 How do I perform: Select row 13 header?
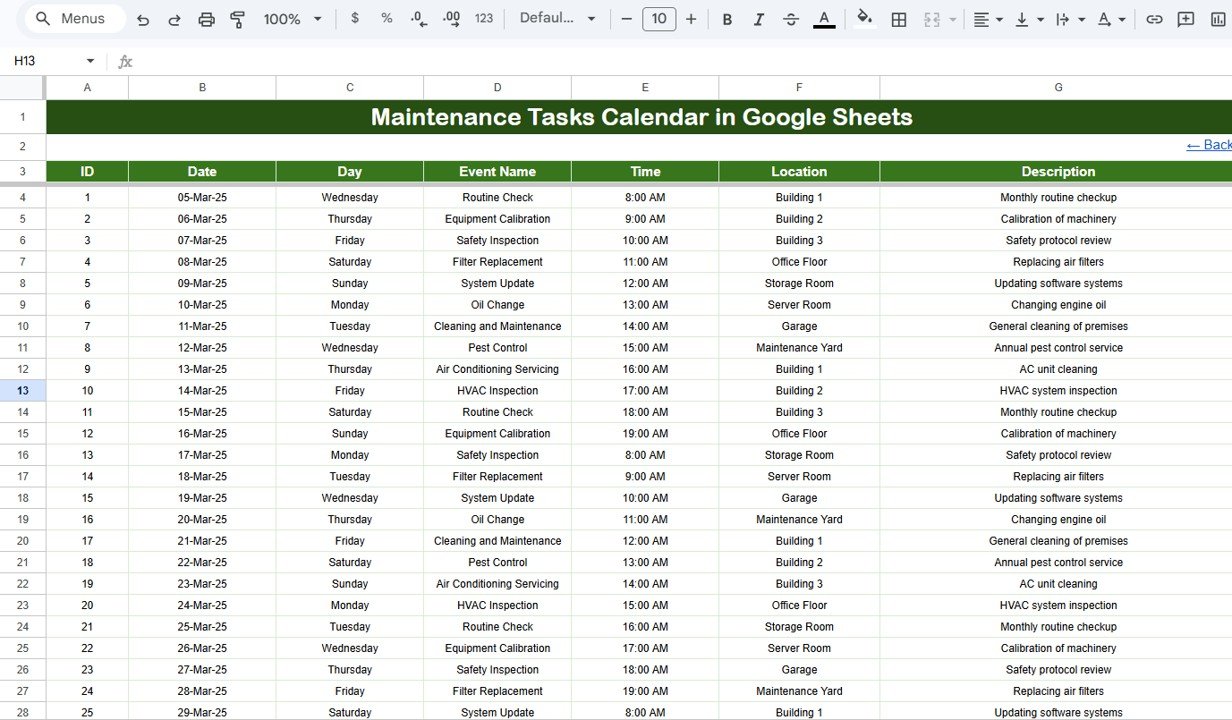pos(22,391)
